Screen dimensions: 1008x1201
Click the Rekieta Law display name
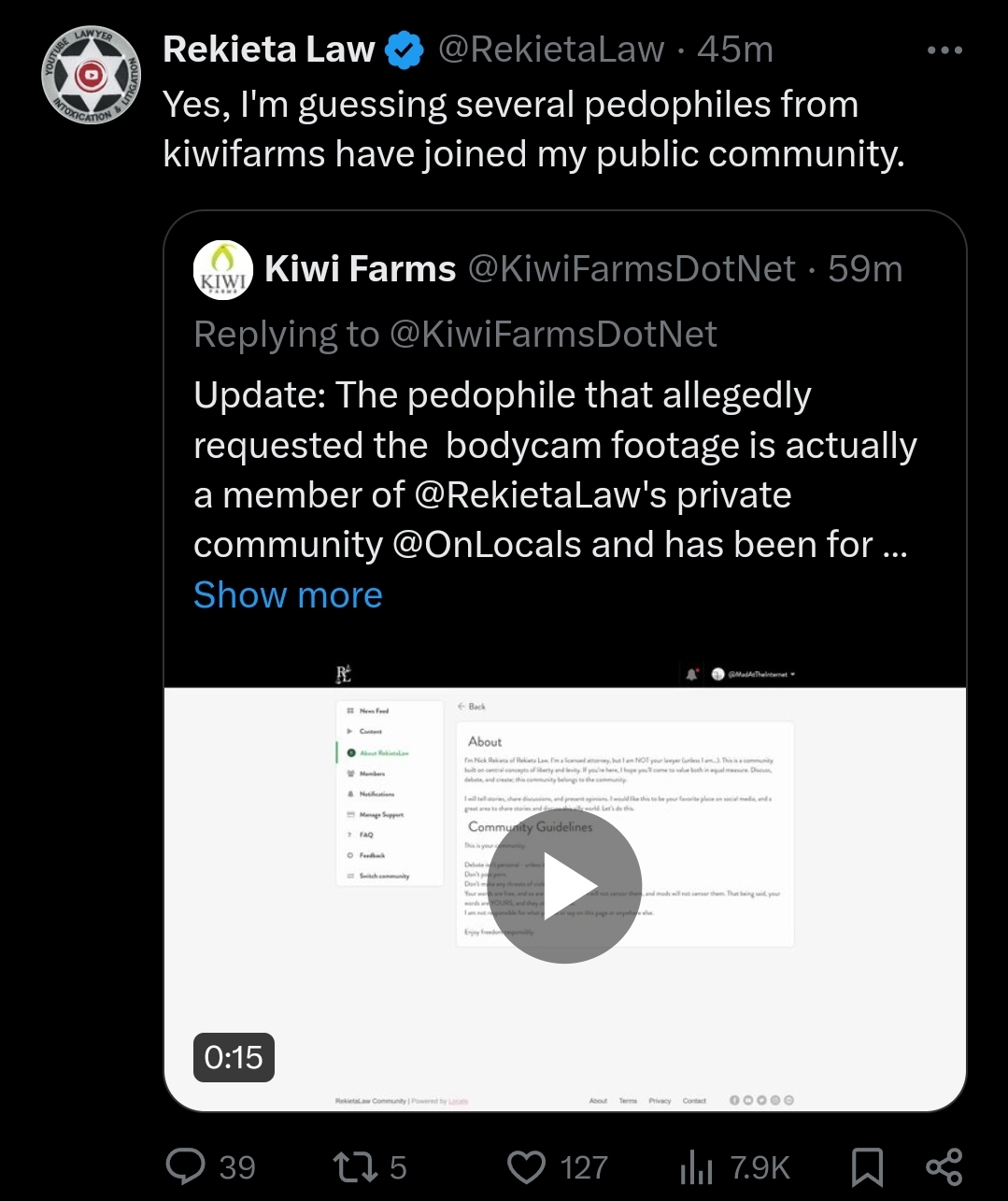[269, 50]
